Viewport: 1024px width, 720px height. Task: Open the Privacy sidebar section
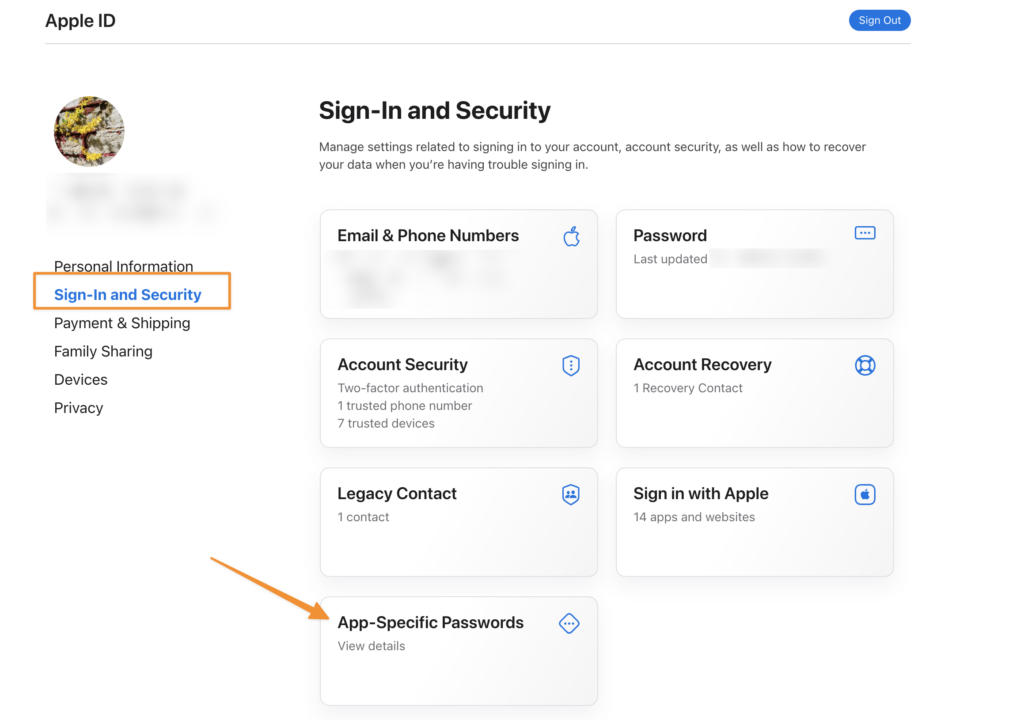click(x=78, y=408)
